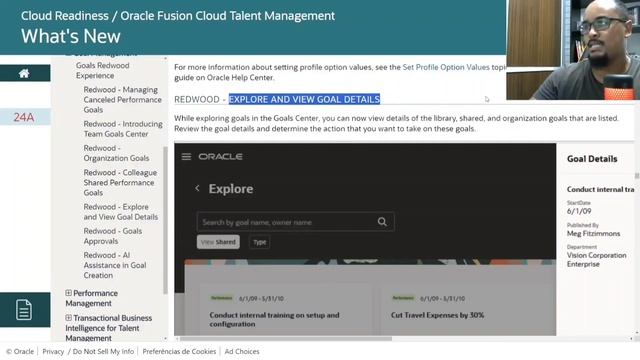Click the magnifier search icon

tap(382, 222)
